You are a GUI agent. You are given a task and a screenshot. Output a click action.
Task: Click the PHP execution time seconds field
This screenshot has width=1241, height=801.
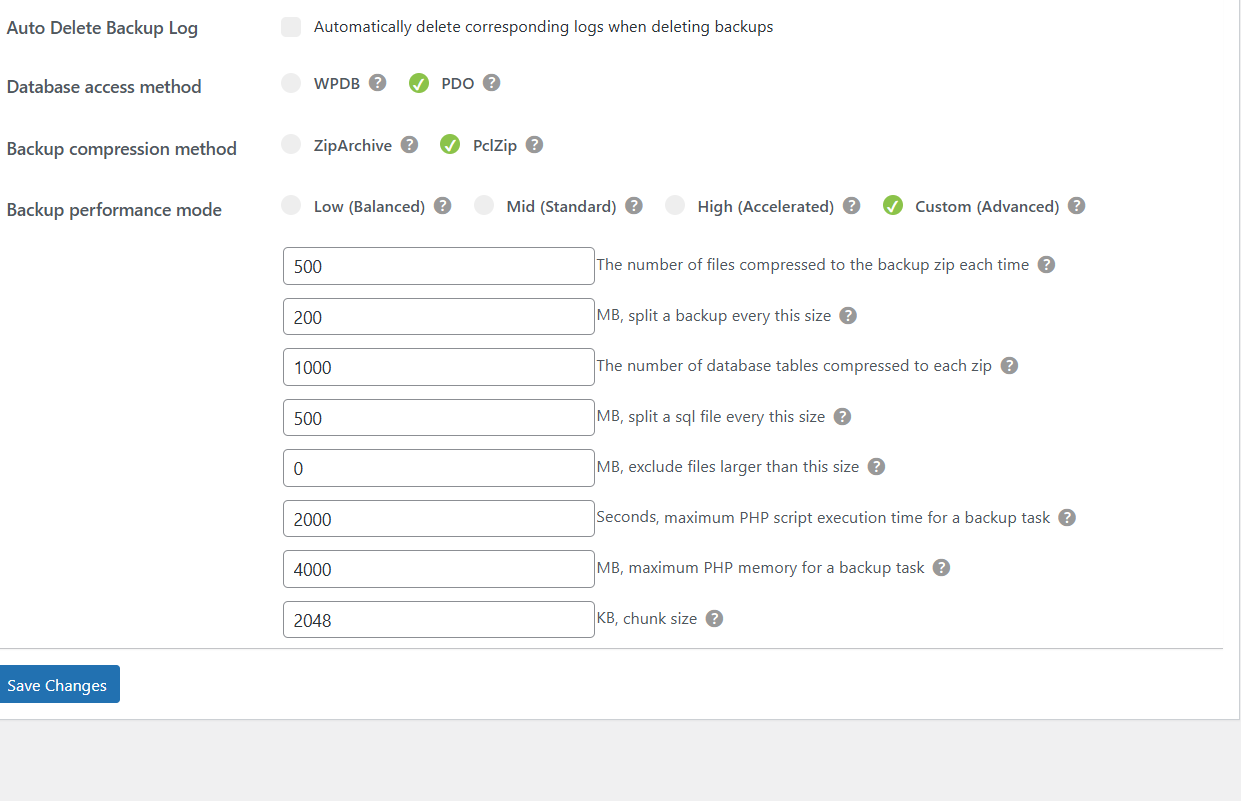tap(439, 519)
